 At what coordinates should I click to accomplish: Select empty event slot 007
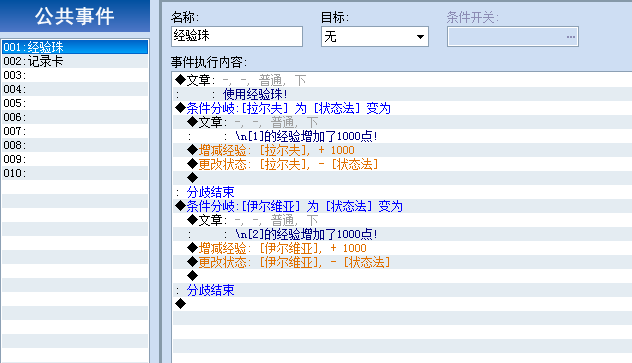pos(75,131)
